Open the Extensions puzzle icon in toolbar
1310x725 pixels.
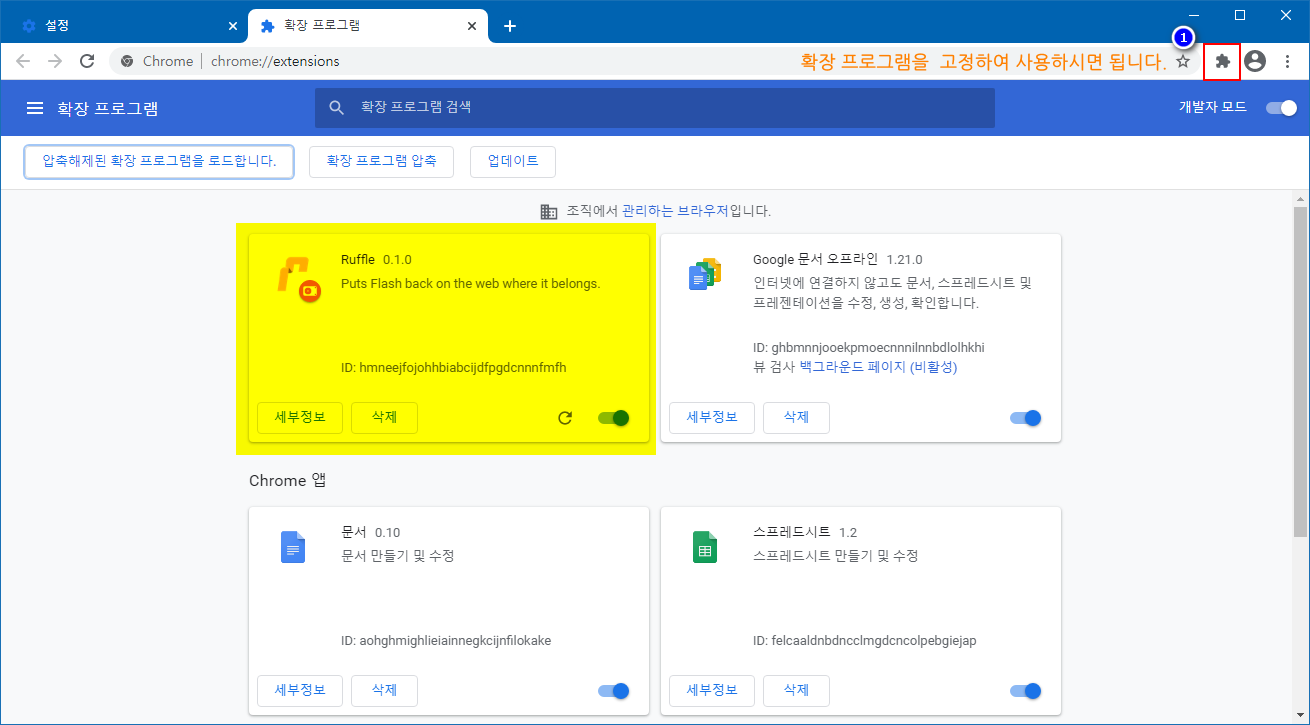click(x=1222, y=61)
